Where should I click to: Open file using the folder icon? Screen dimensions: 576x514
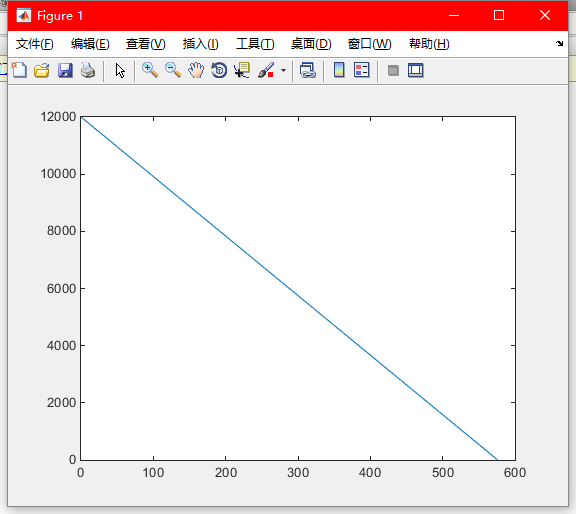pyautogui.click(x=42, y=70)
